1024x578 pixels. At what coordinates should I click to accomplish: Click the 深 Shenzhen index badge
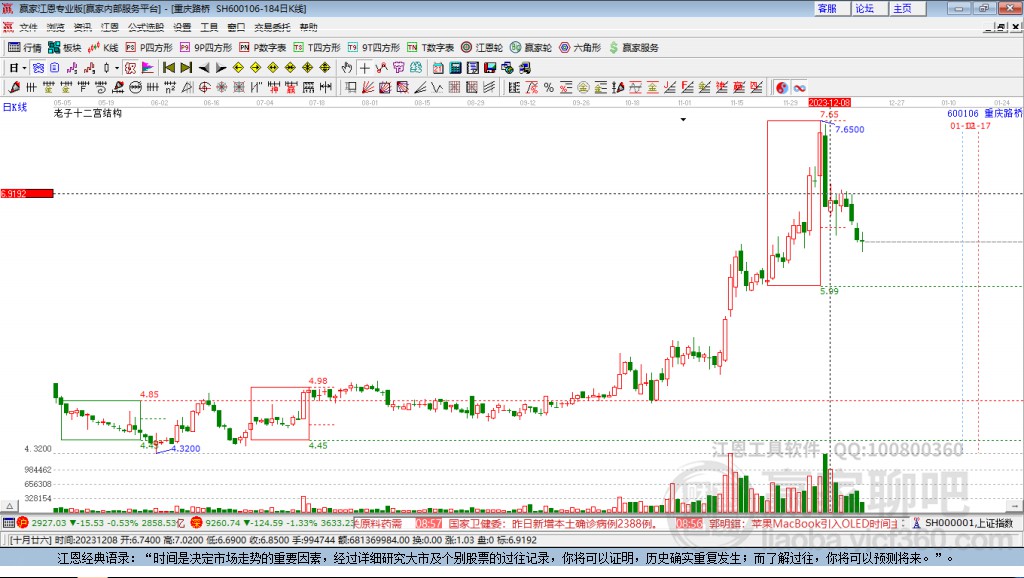[197, 523]
